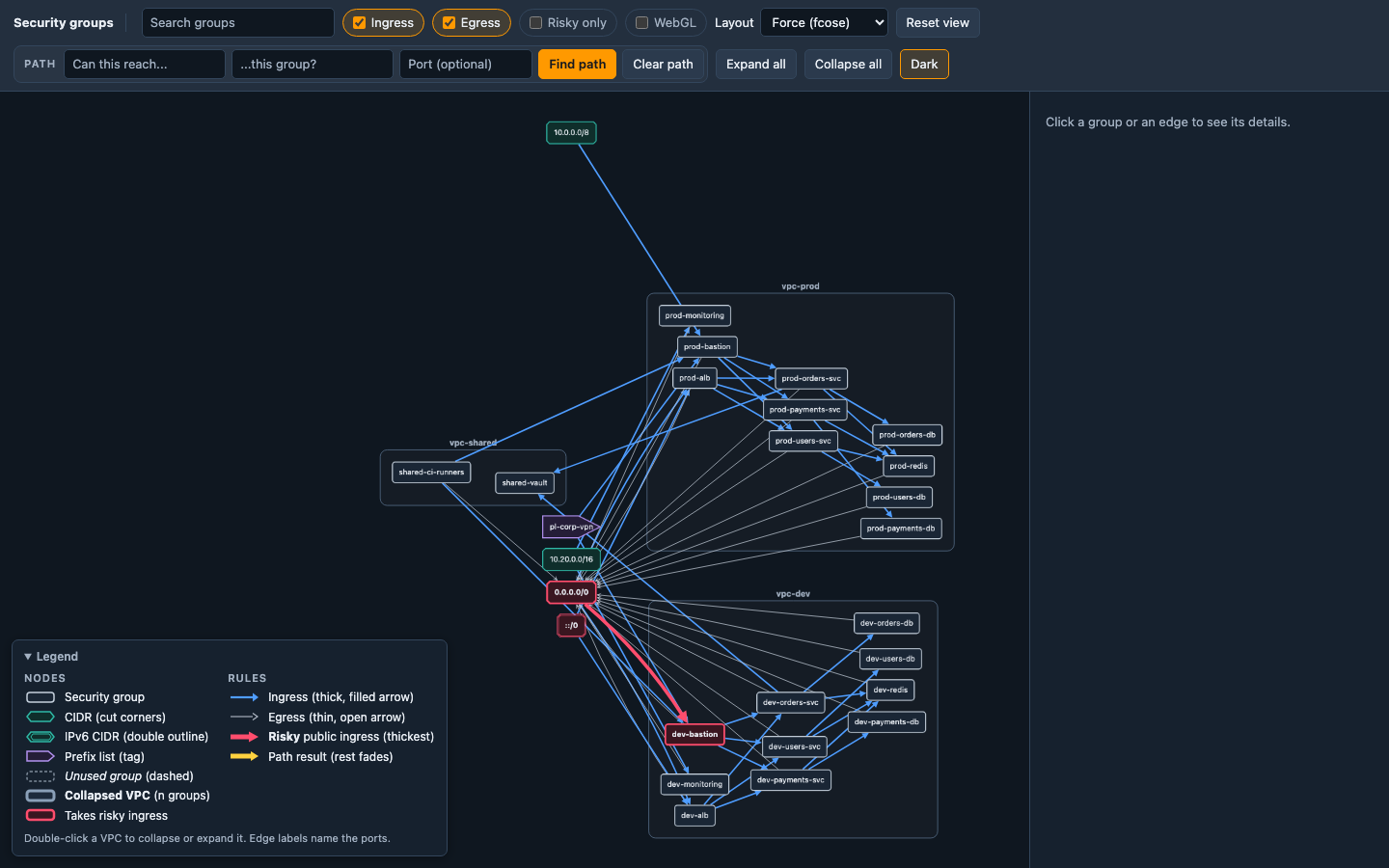Select the prod-alb node
Viewport: 1389px width, 868px height.
pos(694,378)
